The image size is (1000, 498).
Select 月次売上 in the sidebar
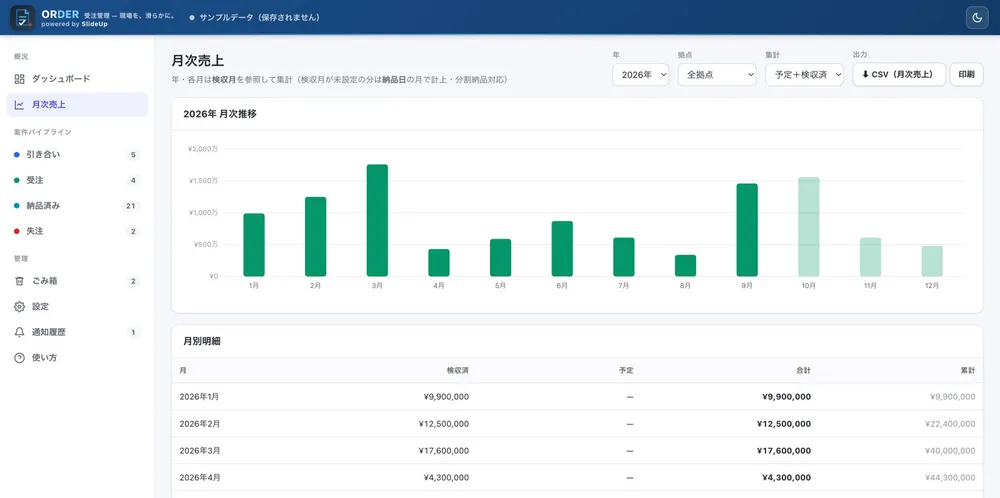point(77,105)
